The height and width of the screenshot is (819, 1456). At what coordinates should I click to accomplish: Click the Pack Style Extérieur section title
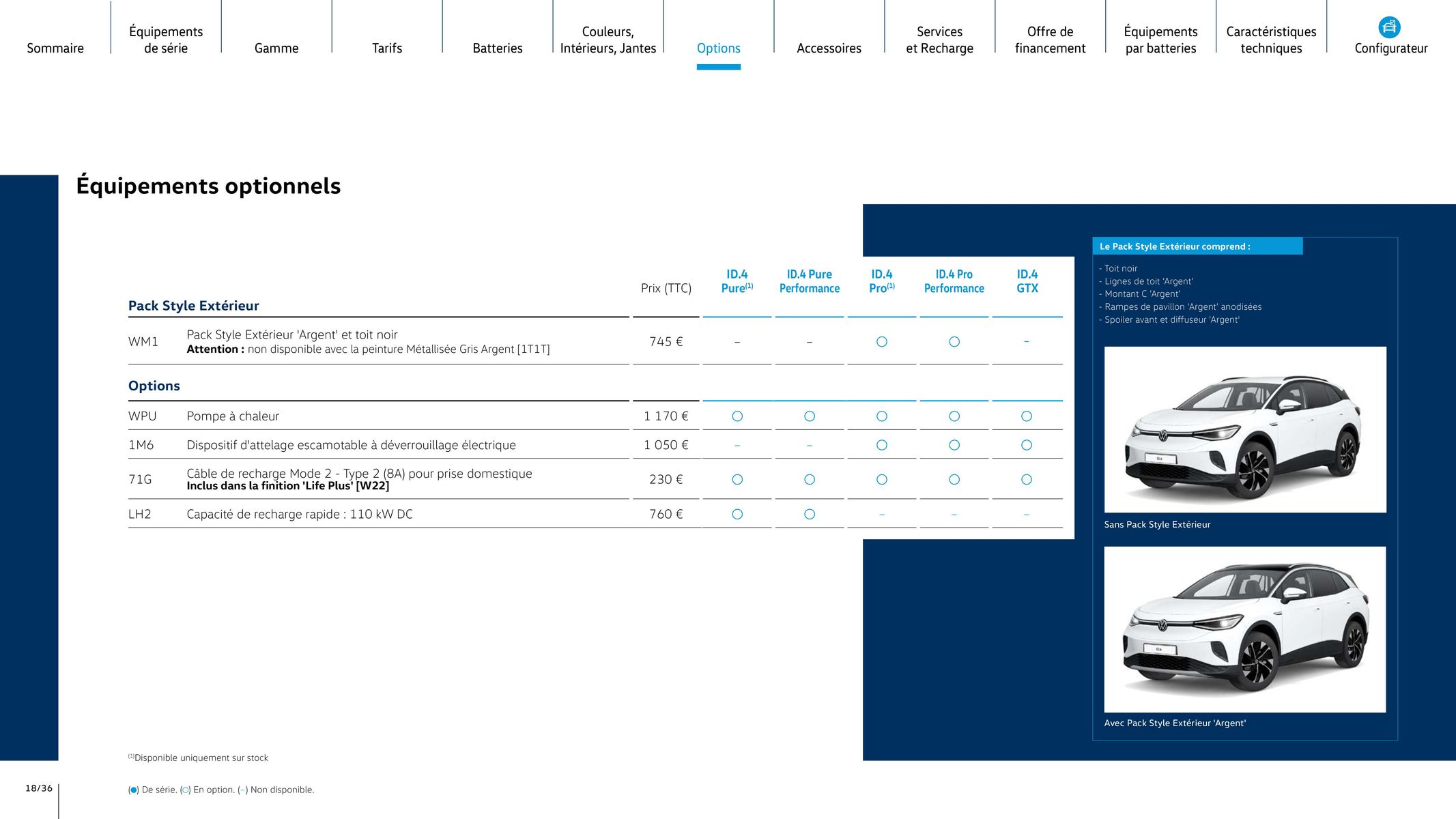point(194,306)
